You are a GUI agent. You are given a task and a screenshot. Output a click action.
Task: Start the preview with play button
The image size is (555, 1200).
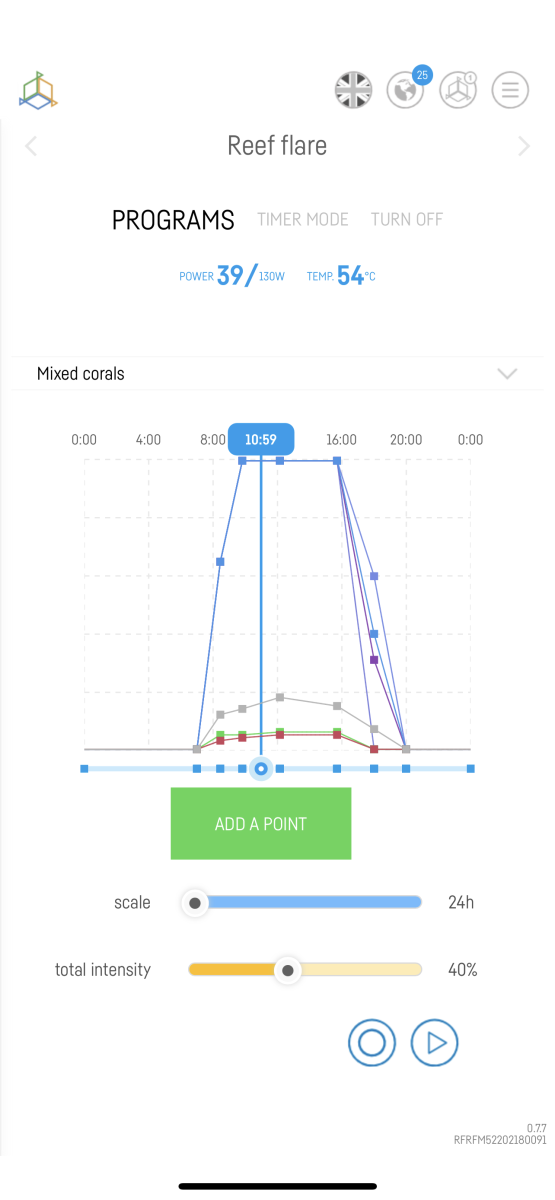pyautogui.click(x=434, y=1043)
